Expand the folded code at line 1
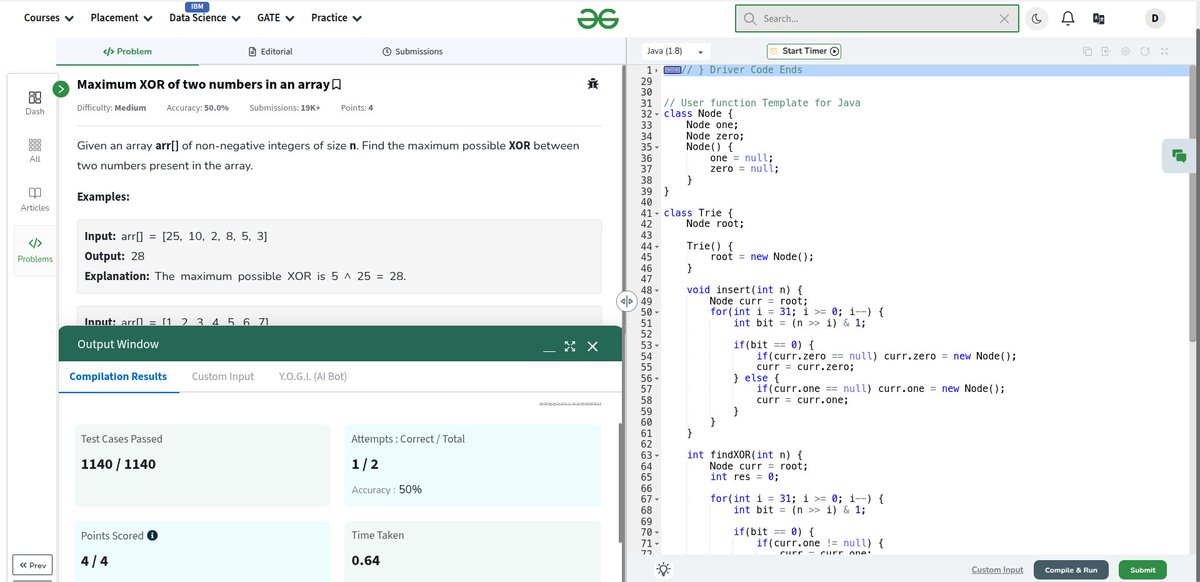The height and width of the screenshot is (582, 1200). [x=656, y=70]
